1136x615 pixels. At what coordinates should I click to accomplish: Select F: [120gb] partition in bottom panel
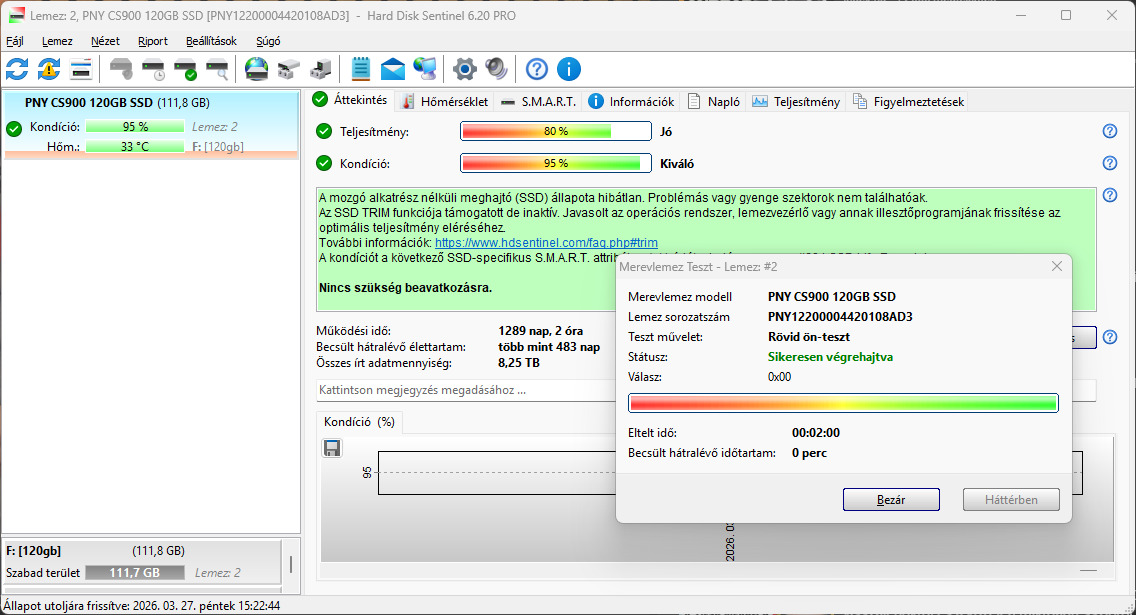[142, 561]
